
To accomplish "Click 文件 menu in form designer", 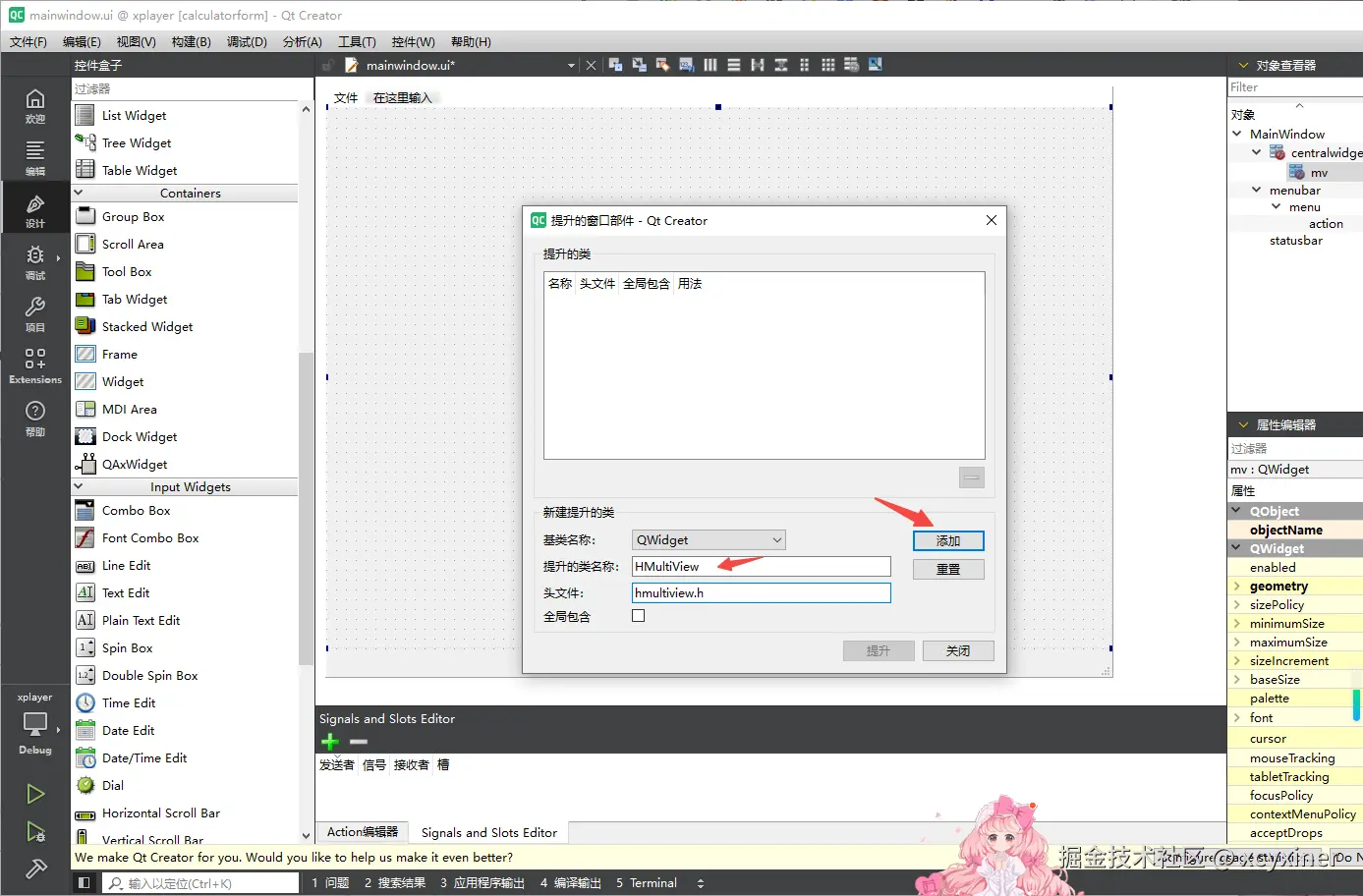I will click(x=346, y=98).
